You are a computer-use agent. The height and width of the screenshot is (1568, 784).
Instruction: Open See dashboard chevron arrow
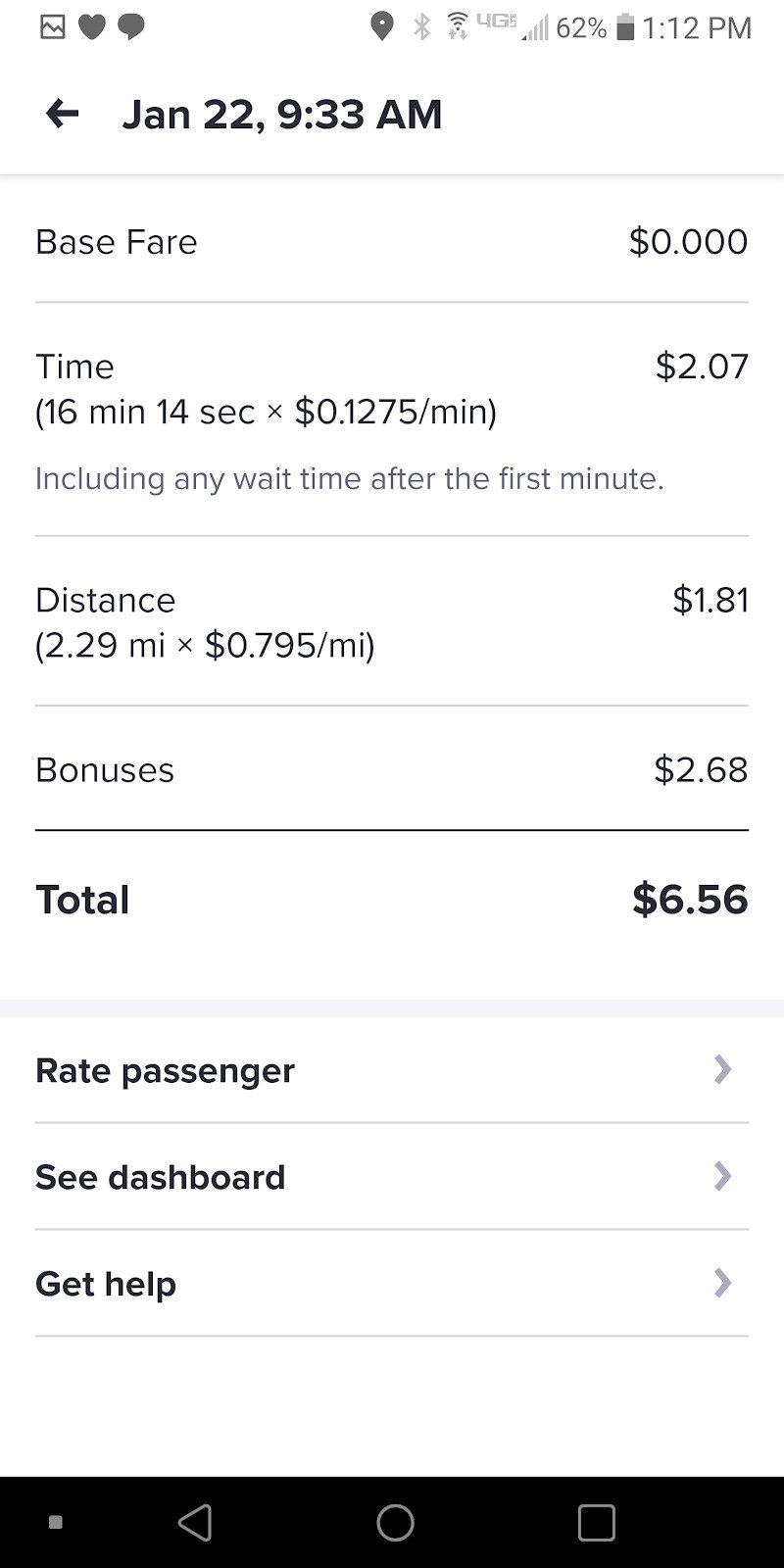coord(722,1176)
